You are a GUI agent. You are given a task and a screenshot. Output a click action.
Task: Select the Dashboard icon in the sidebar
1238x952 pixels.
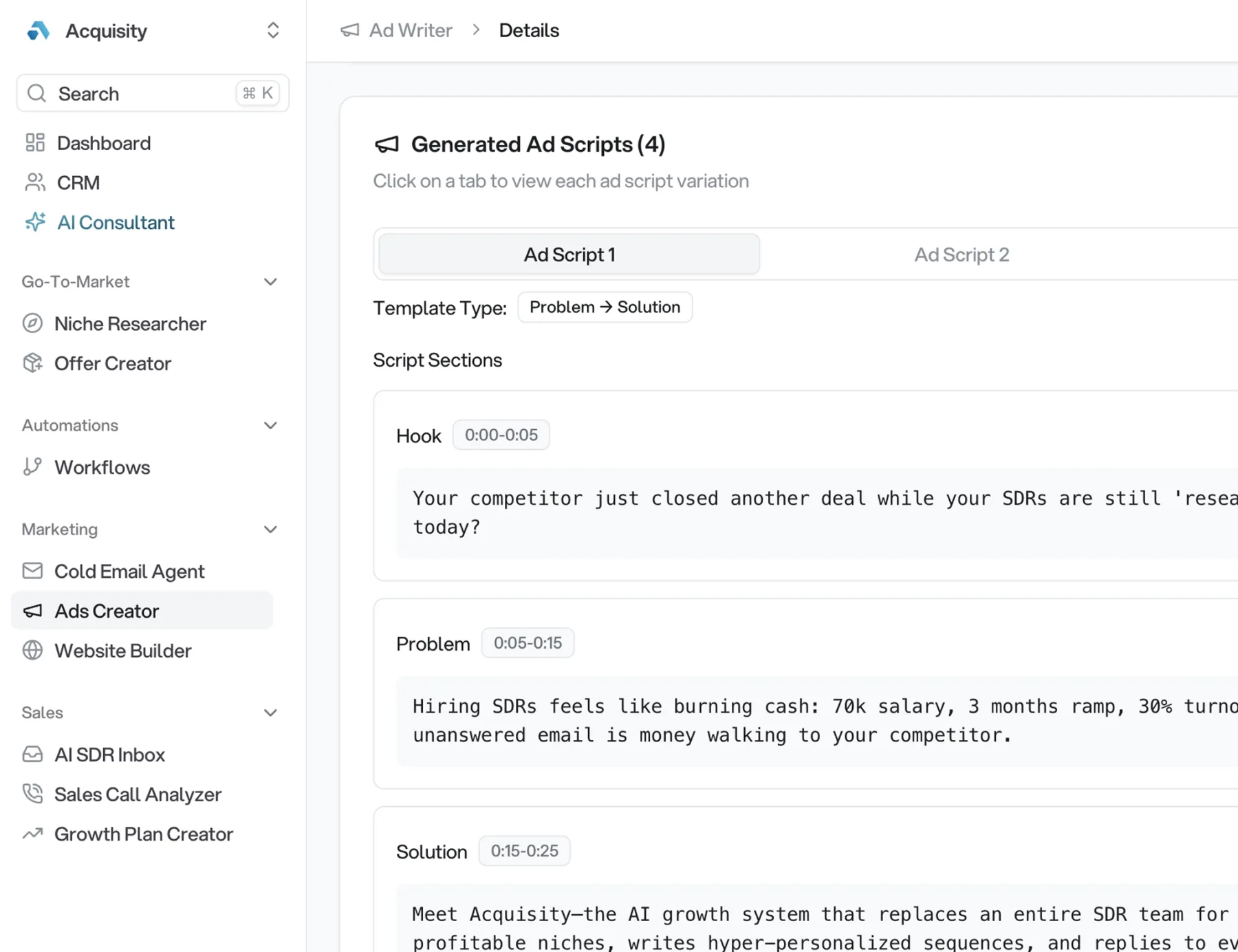[x=36, y=142]
